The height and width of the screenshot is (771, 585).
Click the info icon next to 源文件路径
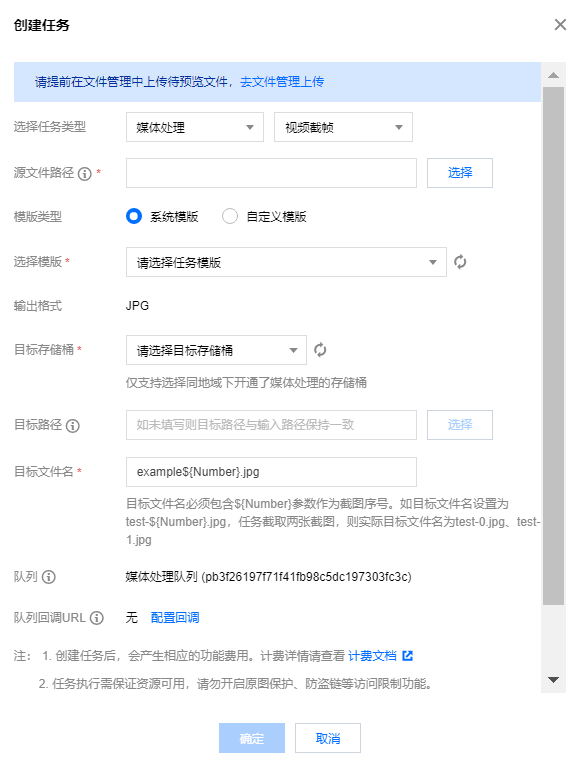point(85,174)
